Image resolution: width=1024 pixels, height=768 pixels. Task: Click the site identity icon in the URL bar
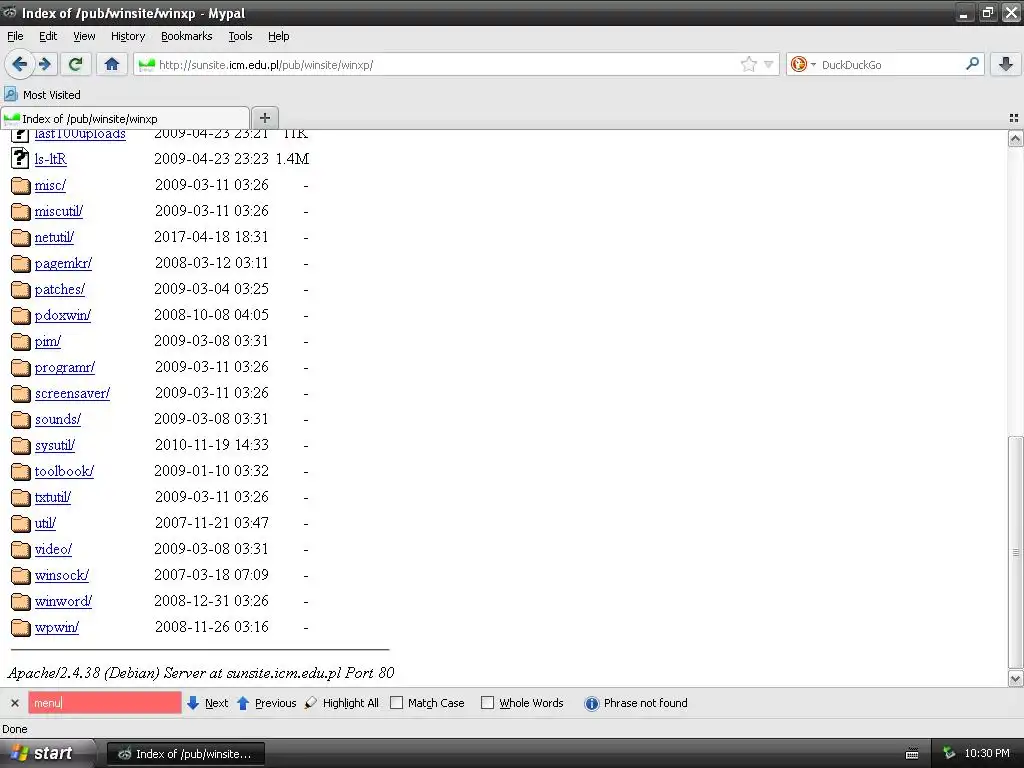(147, 64)
